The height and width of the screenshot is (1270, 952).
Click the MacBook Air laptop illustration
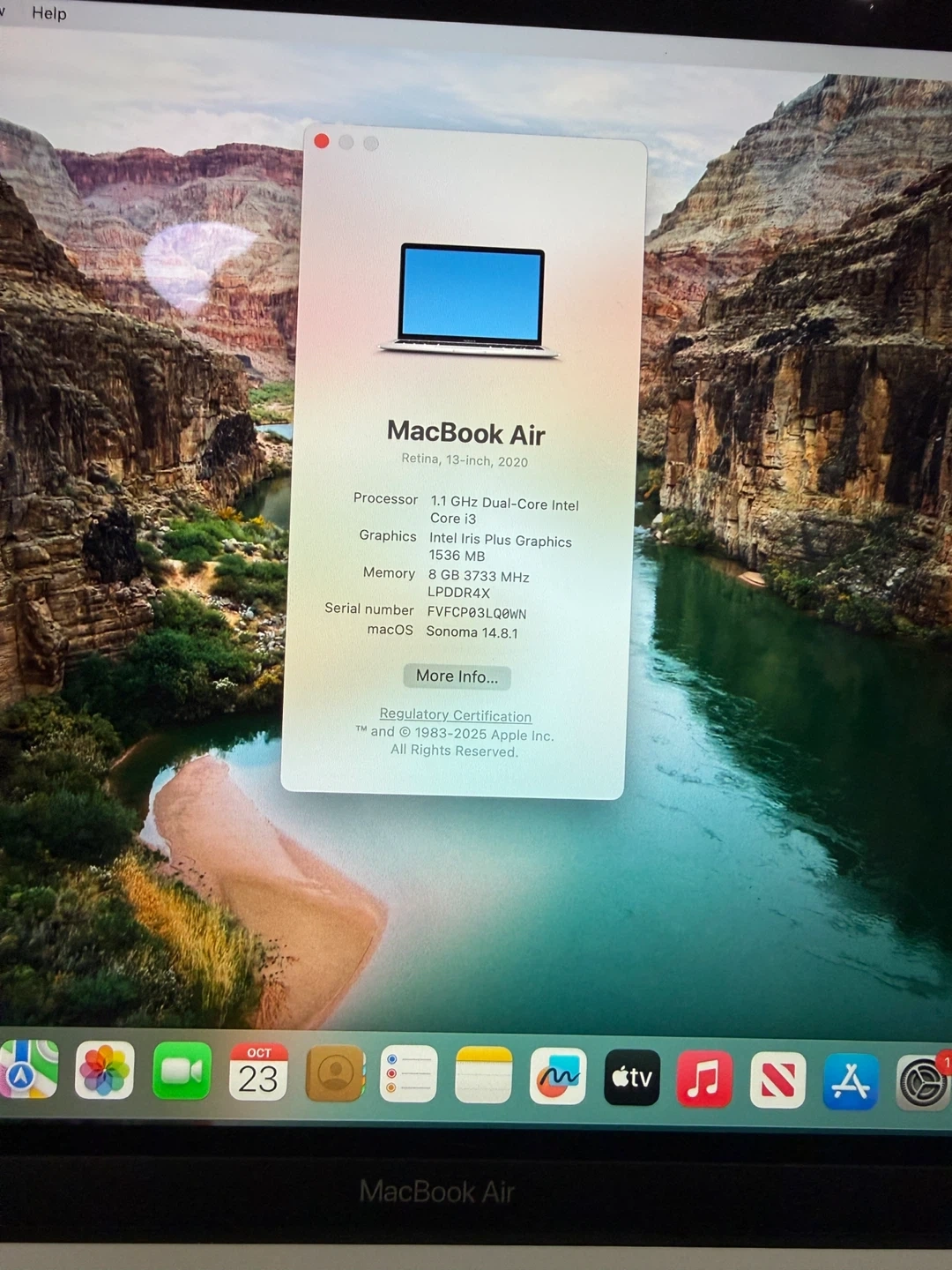coord(470,301)
